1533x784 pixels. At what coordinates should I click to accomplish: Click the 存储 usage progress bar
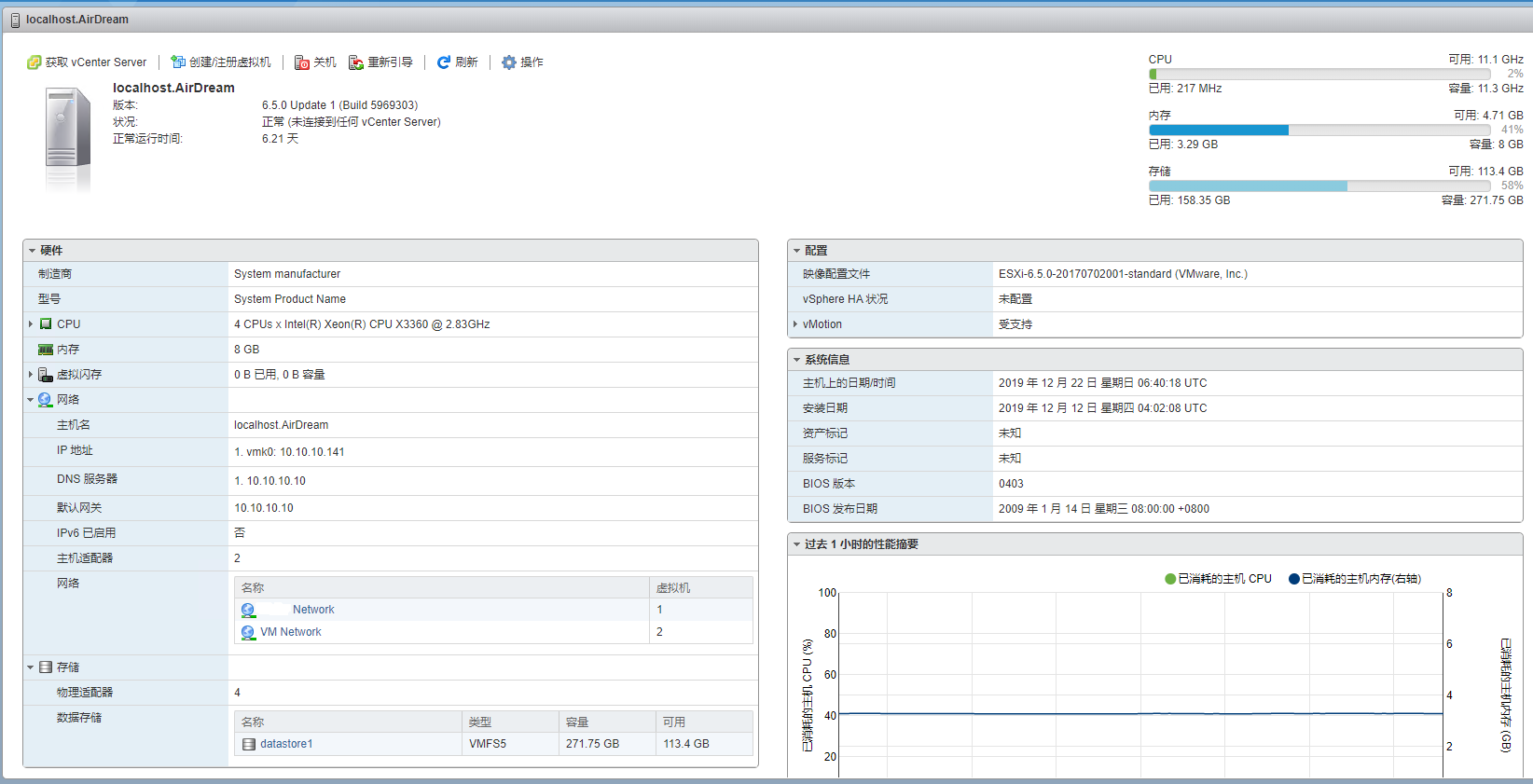tap(1319, 186)
